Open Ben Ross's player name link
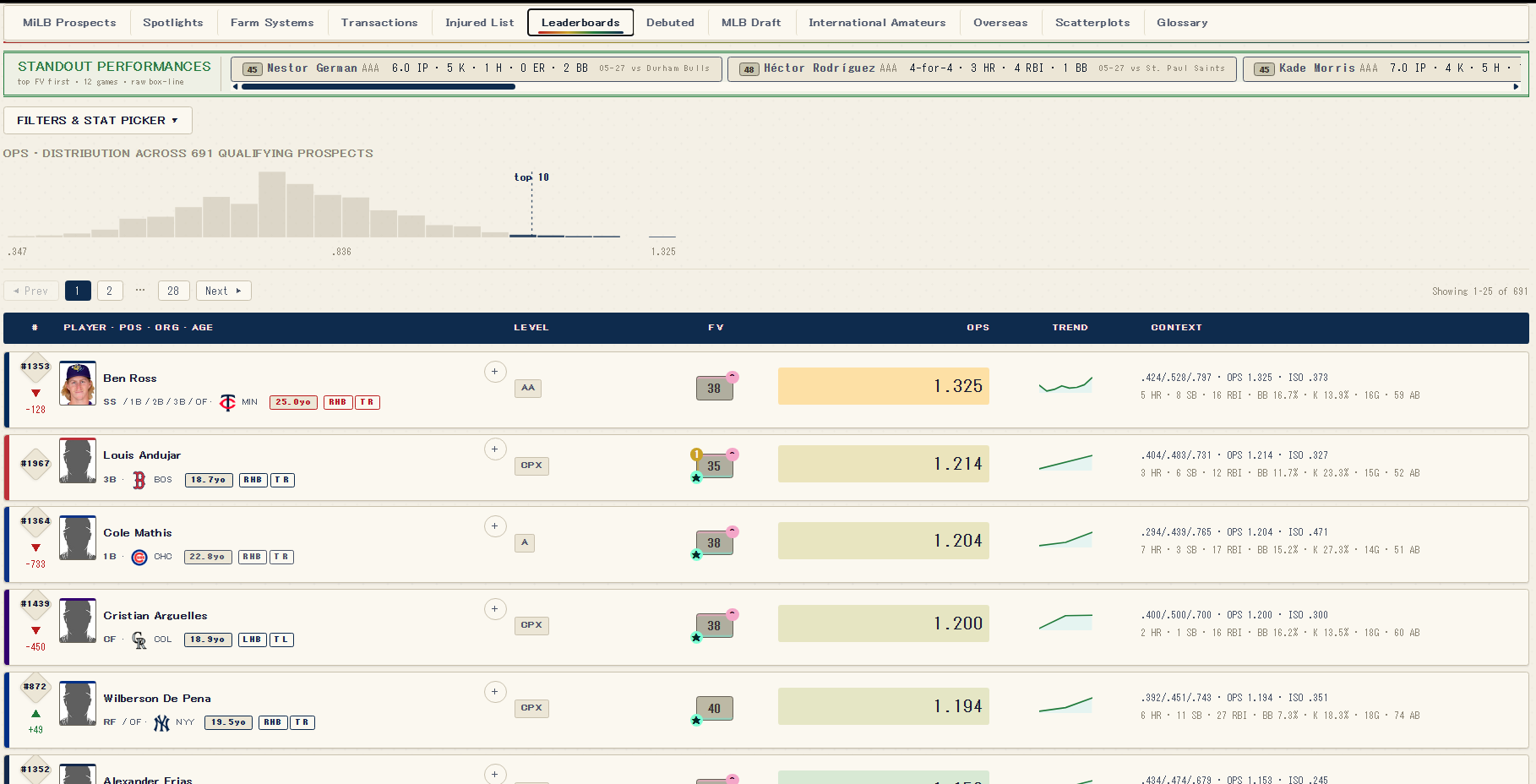The width and height of the screenshot is (1536, 784). tap(130, 378)
